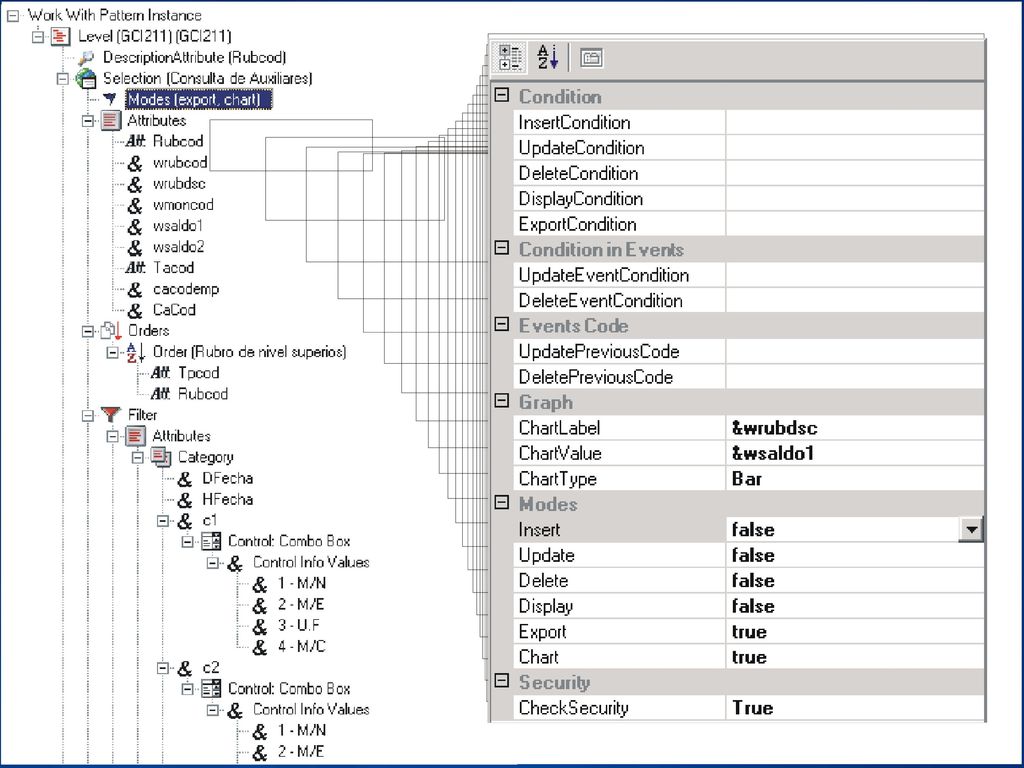Collapse the c1 Control Info Values node
Image resolution: width=1024 pixels, height=768 pixels.
click(x=213, y=562)
